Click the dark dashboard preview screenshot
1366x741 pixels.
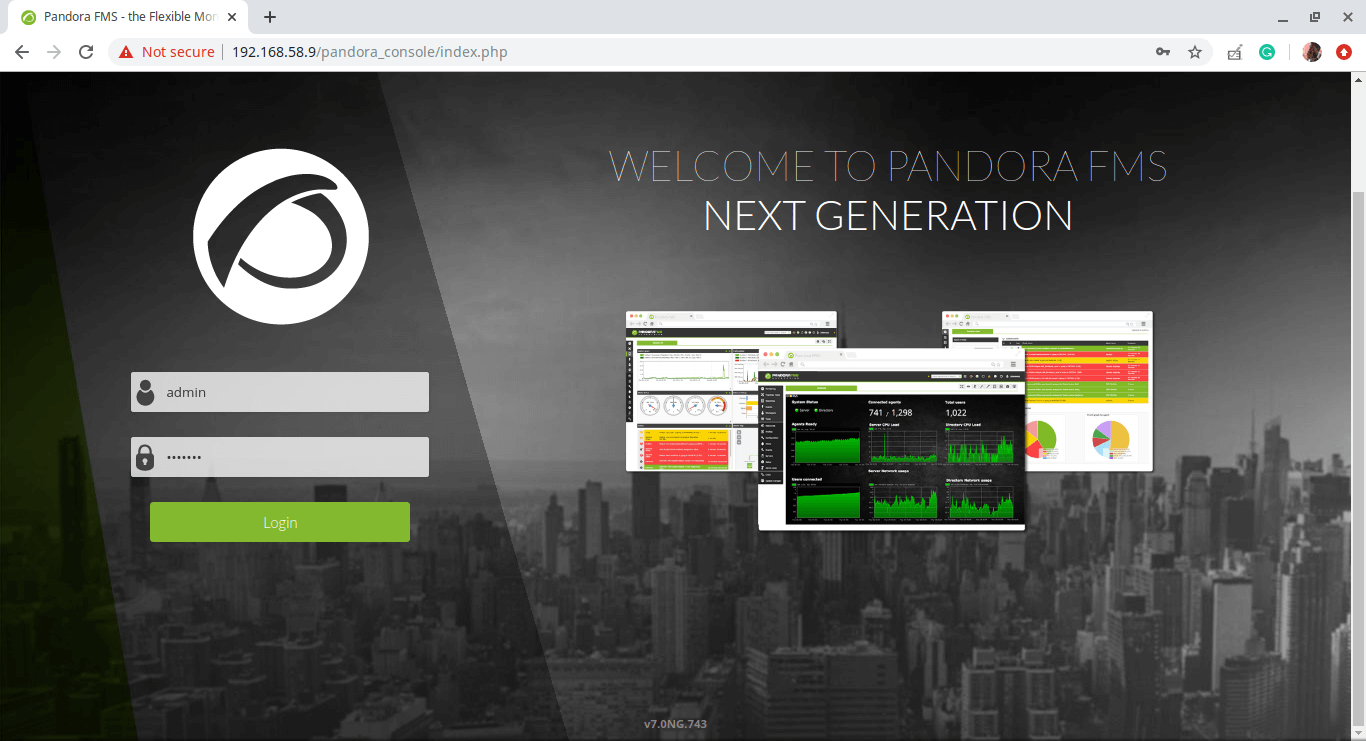pyautogui.click(x=892, y=439)
